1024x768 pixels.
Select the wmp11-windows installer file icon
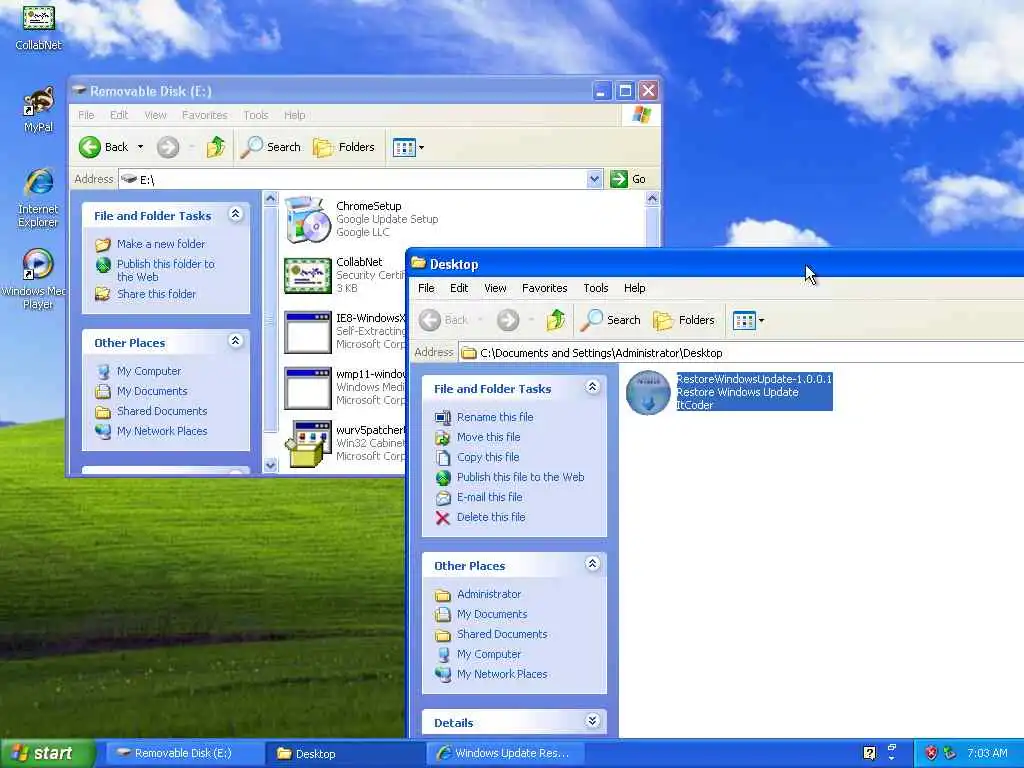(x=308, y=388)
